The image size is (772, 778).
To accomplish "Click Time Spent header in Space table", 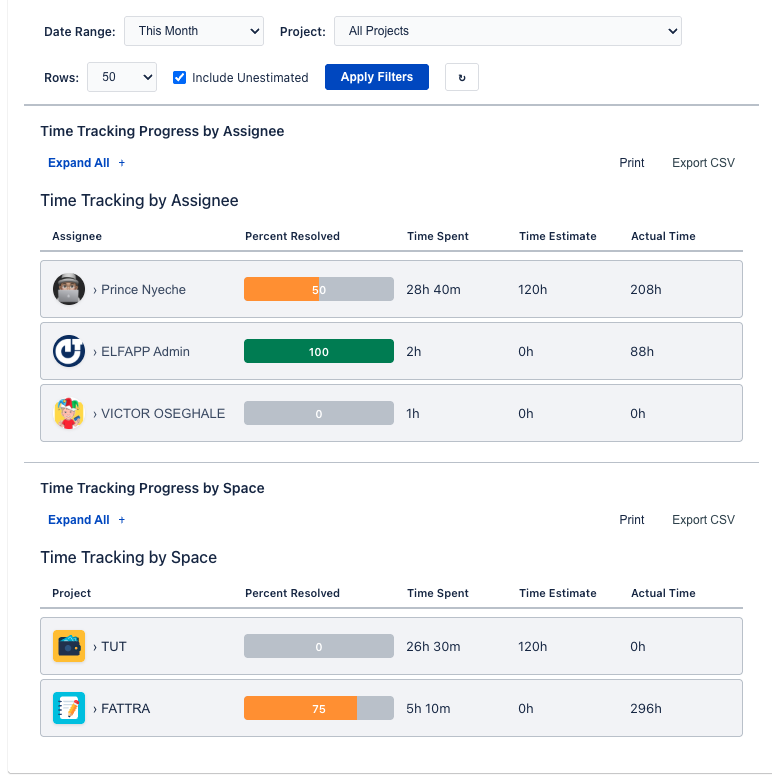I will click(x=438, y=593).
